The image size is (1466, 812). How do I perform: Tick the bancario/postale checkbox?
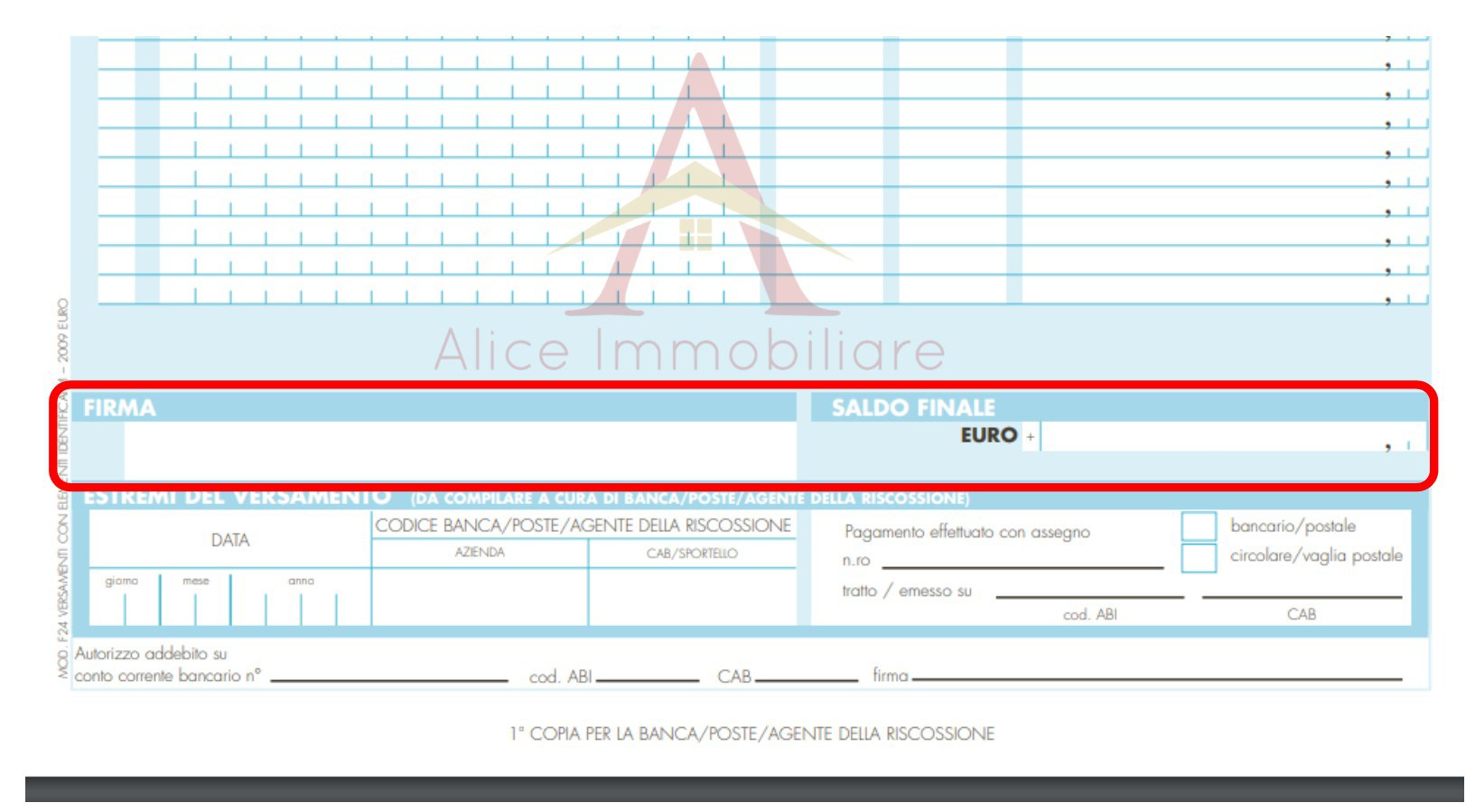point(1198,526)
